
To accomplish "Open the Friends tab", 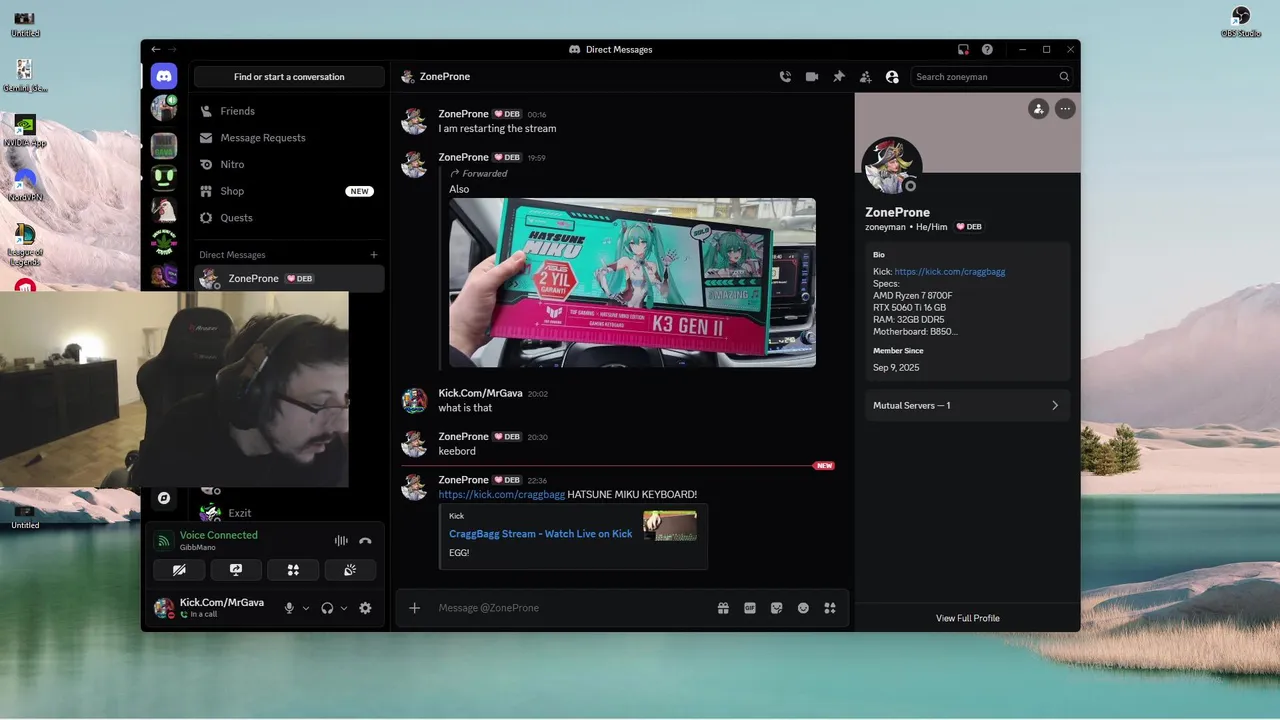I will [289, 111].
